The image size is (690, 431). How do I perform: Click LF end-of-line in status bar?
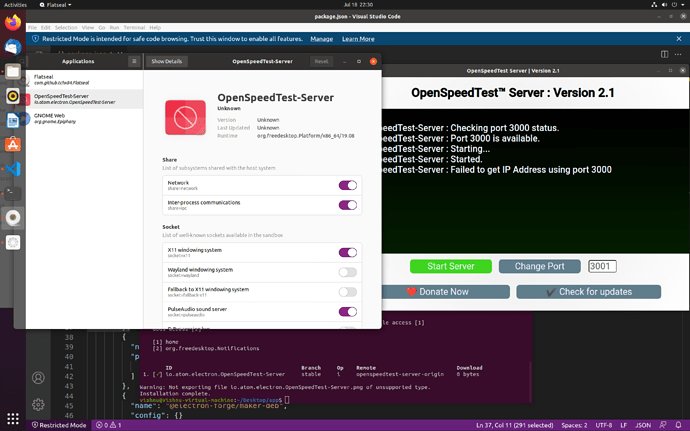pos(623,425)
